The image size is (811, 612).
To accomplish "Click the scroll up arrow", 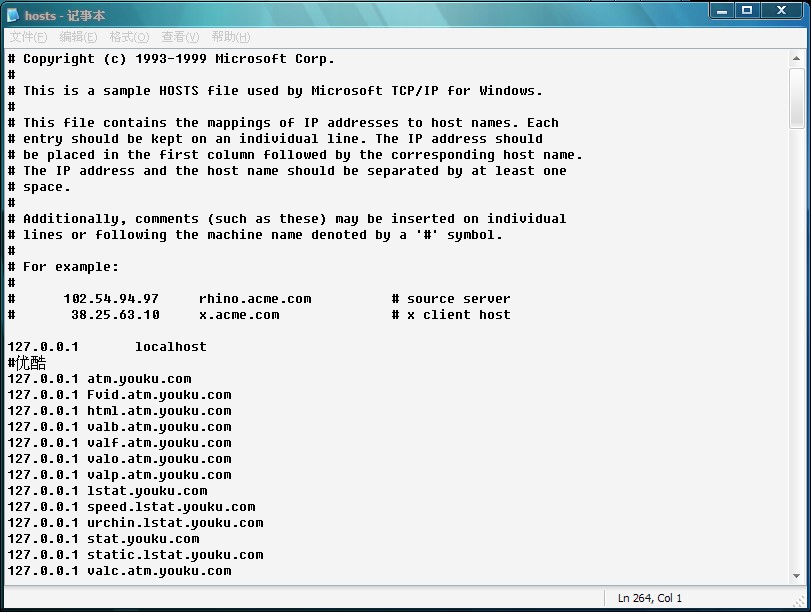I will [x=797, y=58].
